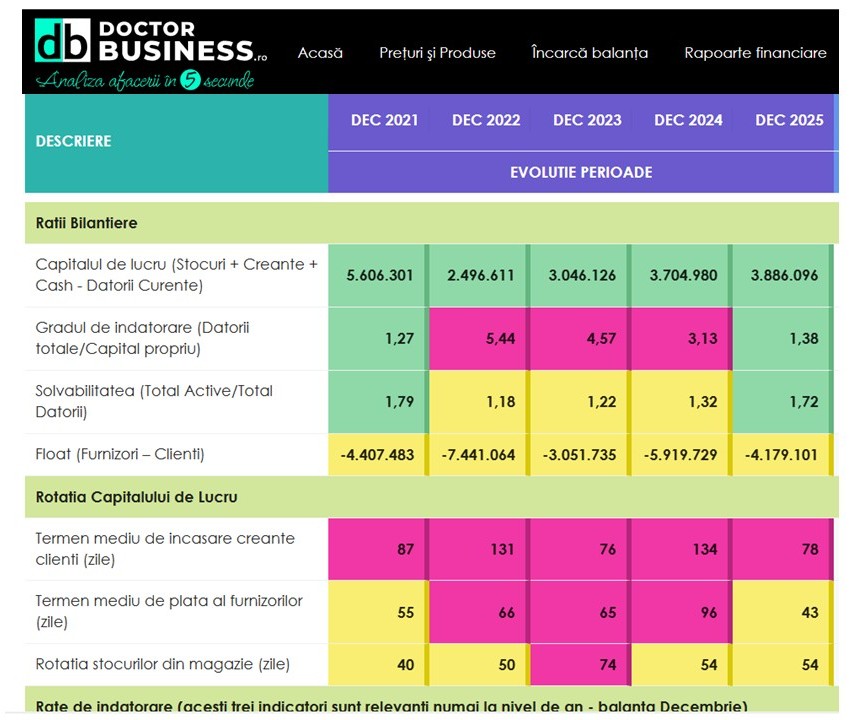Click the yellow -7.441.064 Float cell
The width and height of the screenshot is (861, 720).
pos(480,455)
